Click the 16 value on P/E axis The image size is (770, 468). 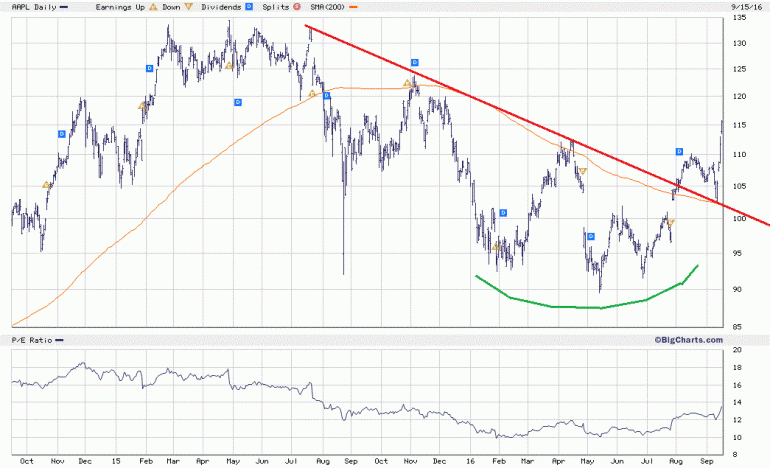[737, 385]
